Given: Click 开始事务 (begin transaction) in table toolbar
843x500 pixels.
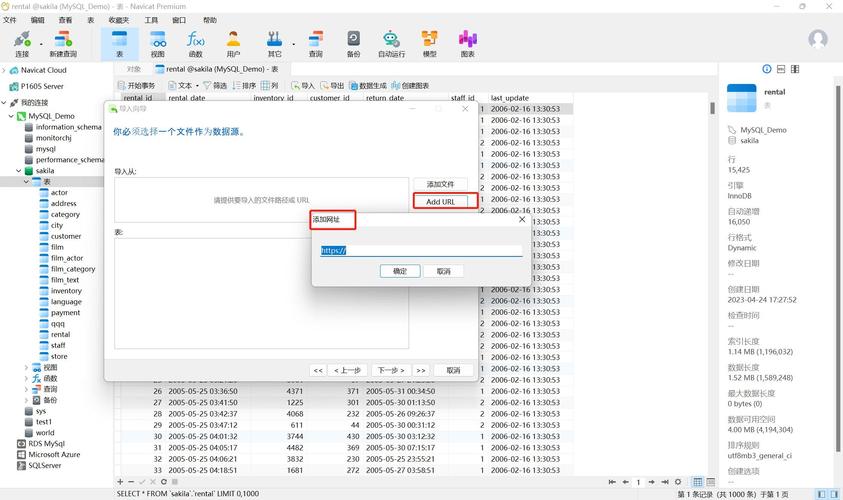Looking at the screenshot, I should [137, 85].
